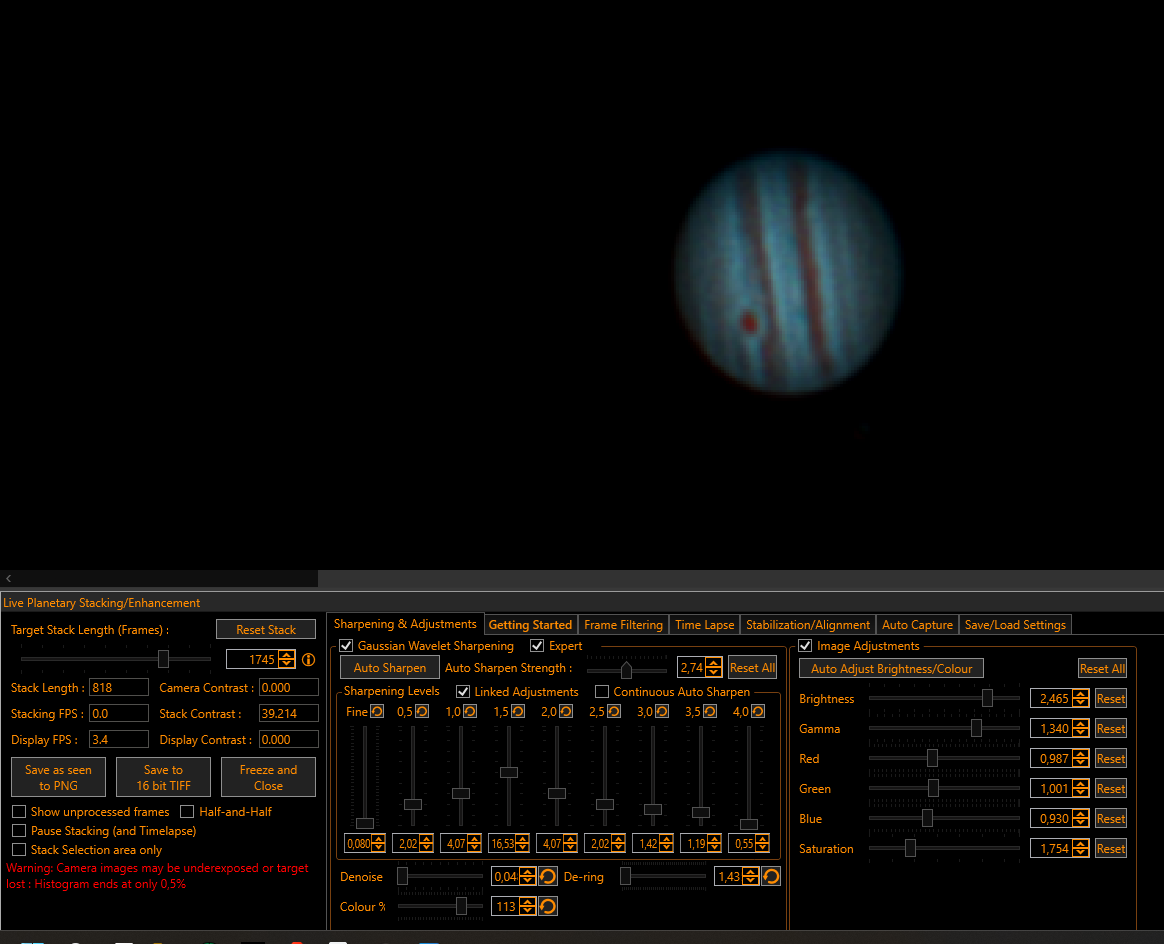Reset the Fine sharpening level icon

click(x=377, y=712)
